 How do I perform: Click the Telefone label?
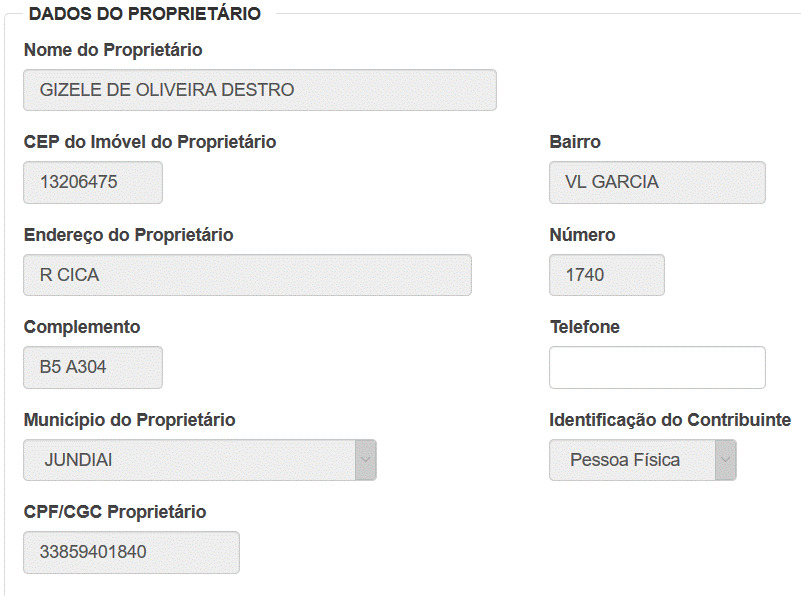(x=584, y=327)
